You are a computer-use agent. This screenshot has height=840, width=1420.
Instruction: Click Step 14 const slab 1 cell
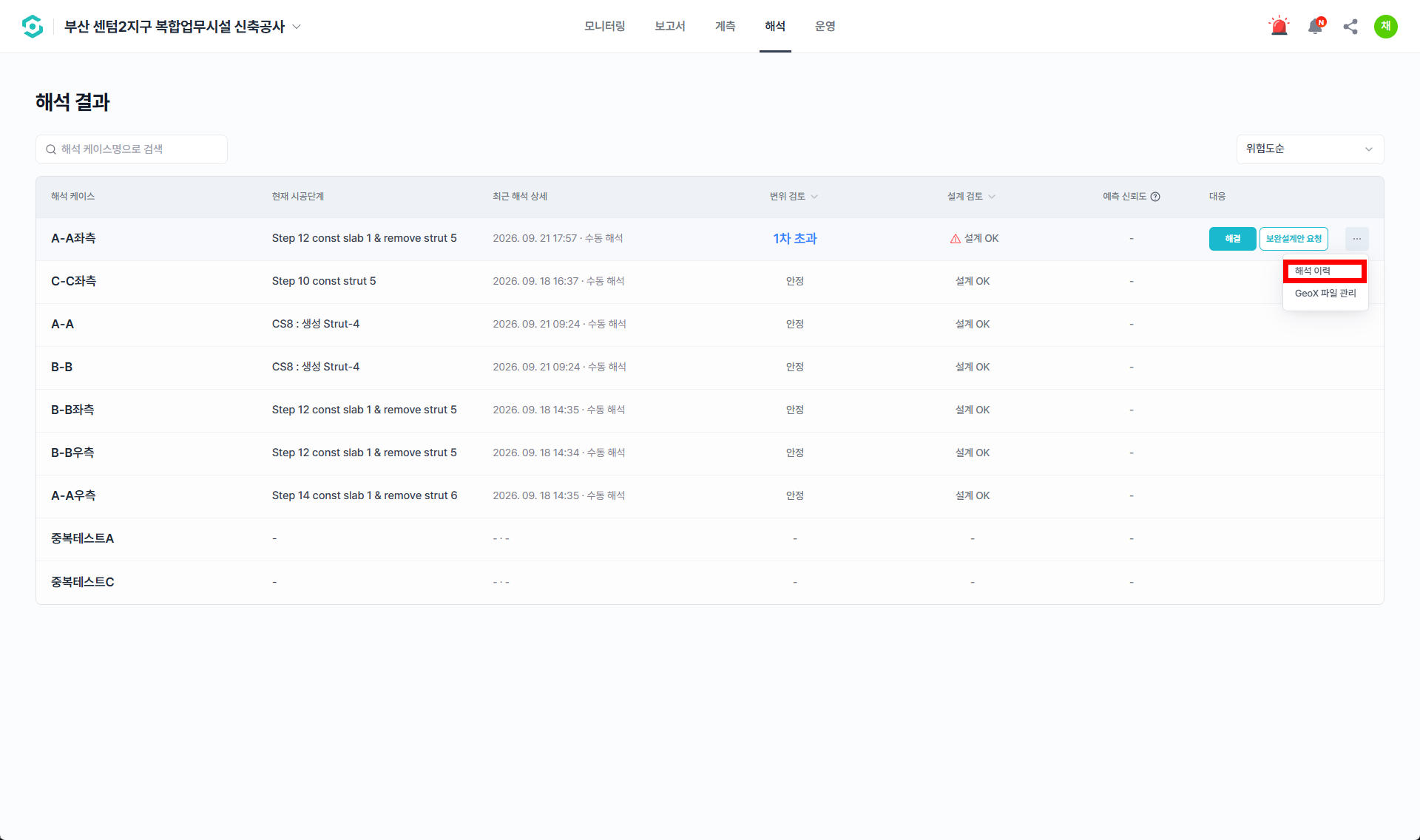tap(365, 496)
